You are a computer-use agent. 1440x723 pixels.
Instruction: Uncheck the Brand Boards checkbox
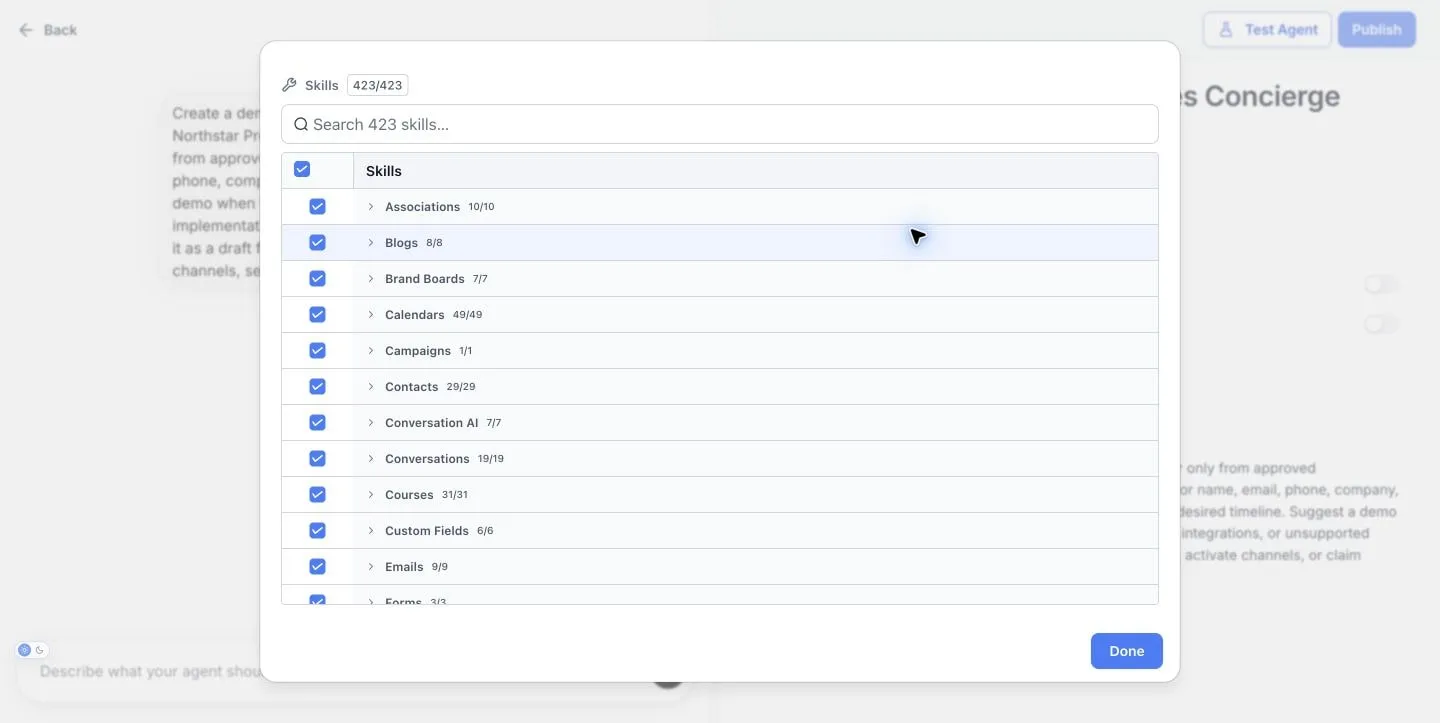pyautogui.click(x=317, y=278)
